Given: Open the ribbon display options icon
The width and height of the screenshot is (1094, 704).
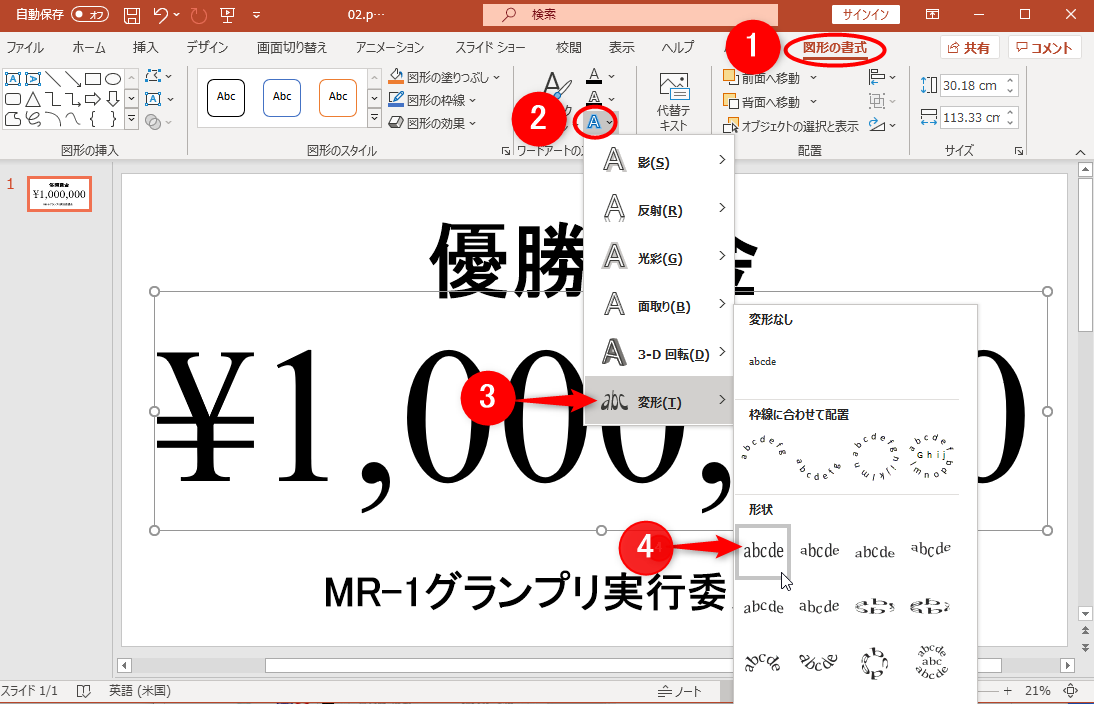Looking at the screenshot, I should coord(932,15).
